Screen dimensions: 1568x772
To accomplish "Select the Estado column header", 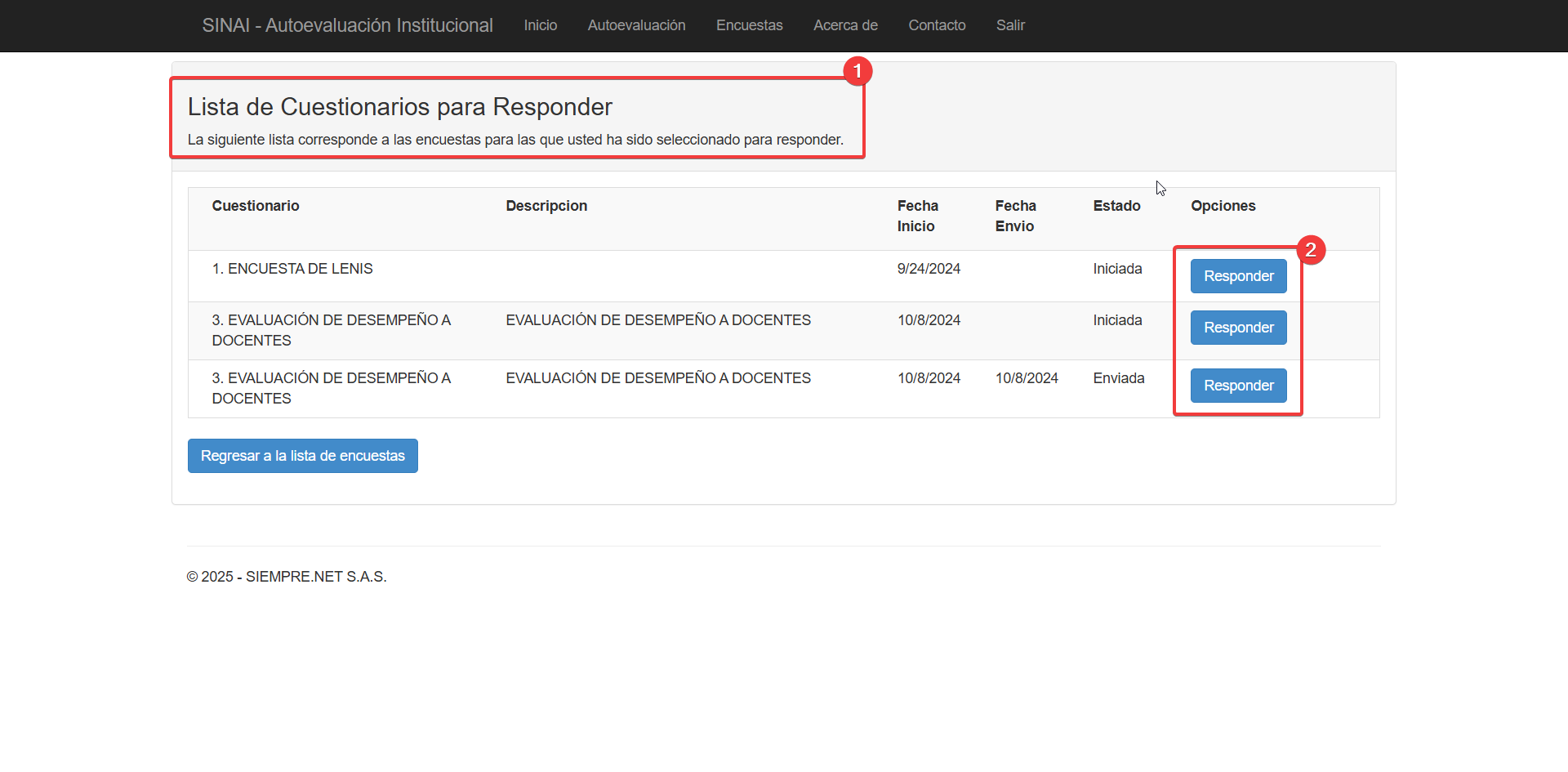I will pos(1116,206).
